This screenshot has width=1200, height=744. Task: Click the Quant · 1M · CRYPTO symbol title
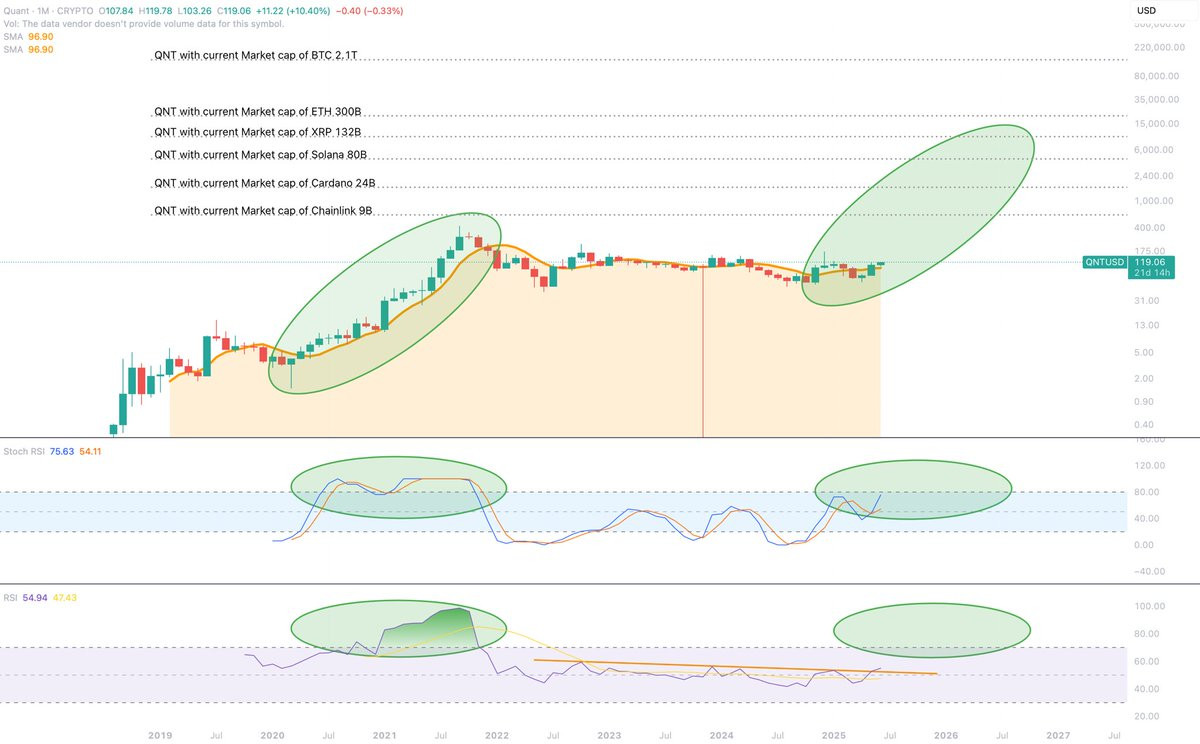[x=48, y=11]
